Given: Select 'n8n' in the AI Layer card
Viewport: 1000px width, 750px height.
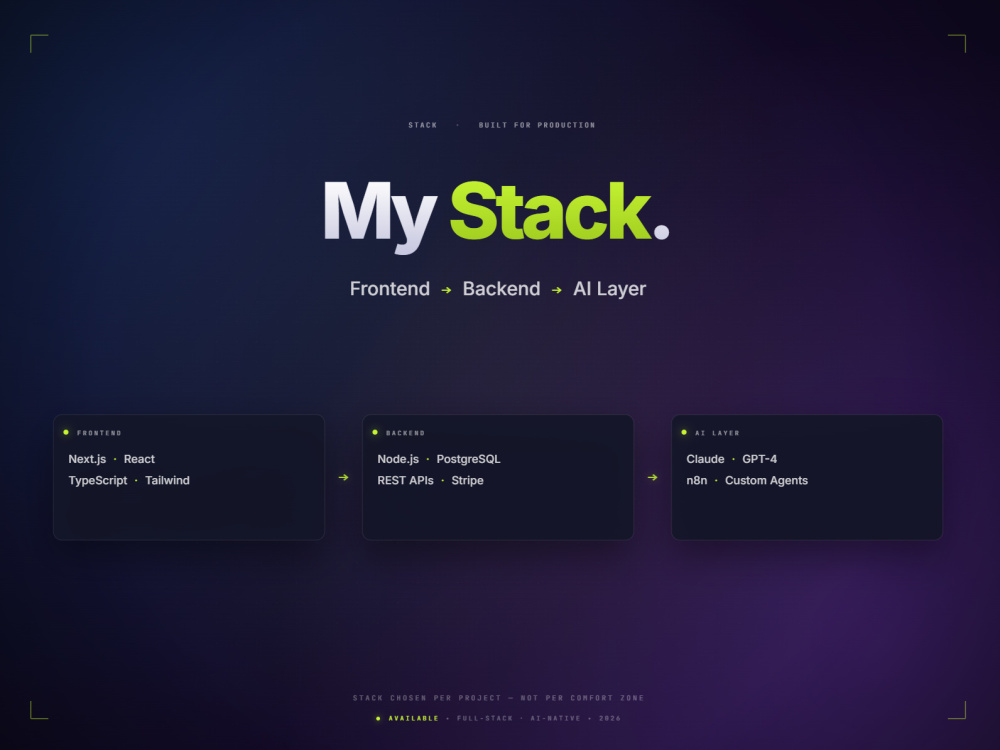Looking at the screenshot, I should 696,480.
